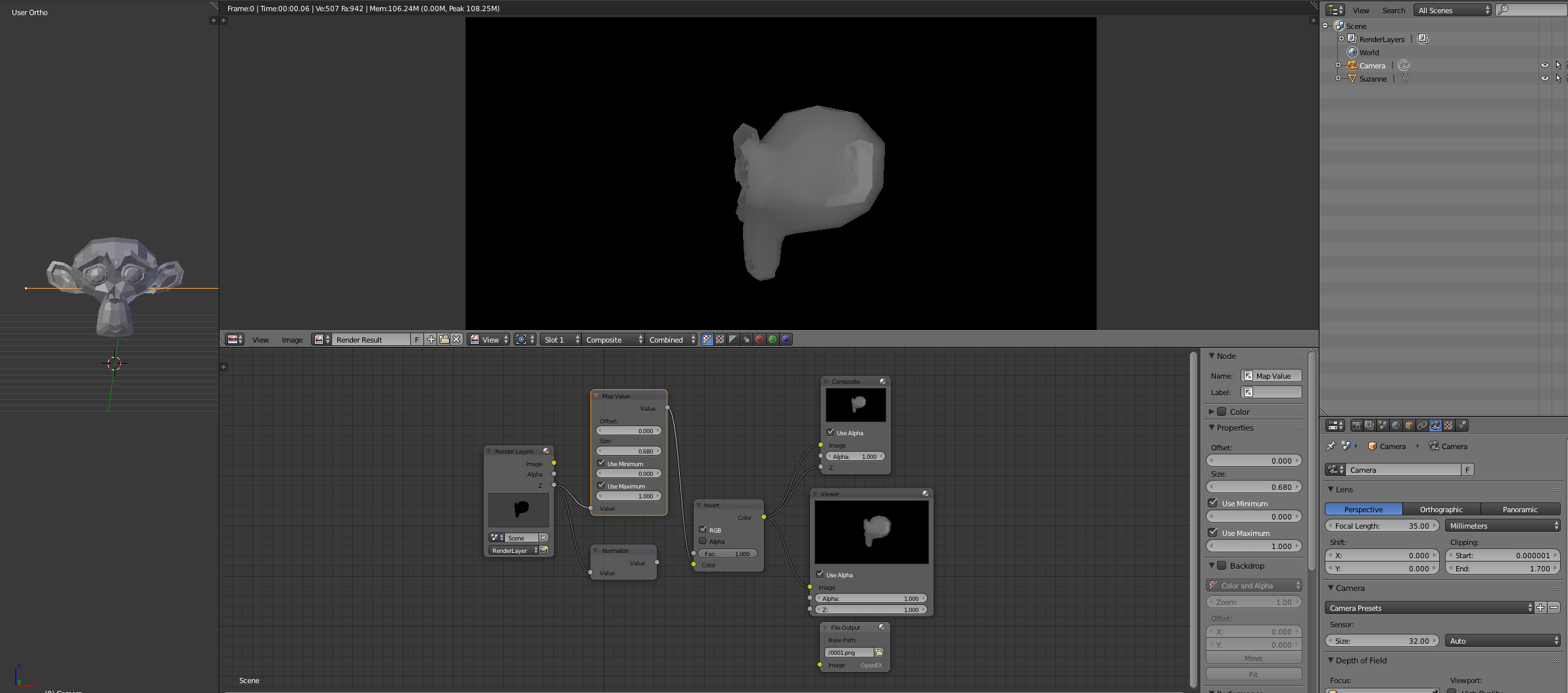Screen dimensions: 1568x693
Task: Open the World properties tab (globe icon)
Action: point(1396,425)
